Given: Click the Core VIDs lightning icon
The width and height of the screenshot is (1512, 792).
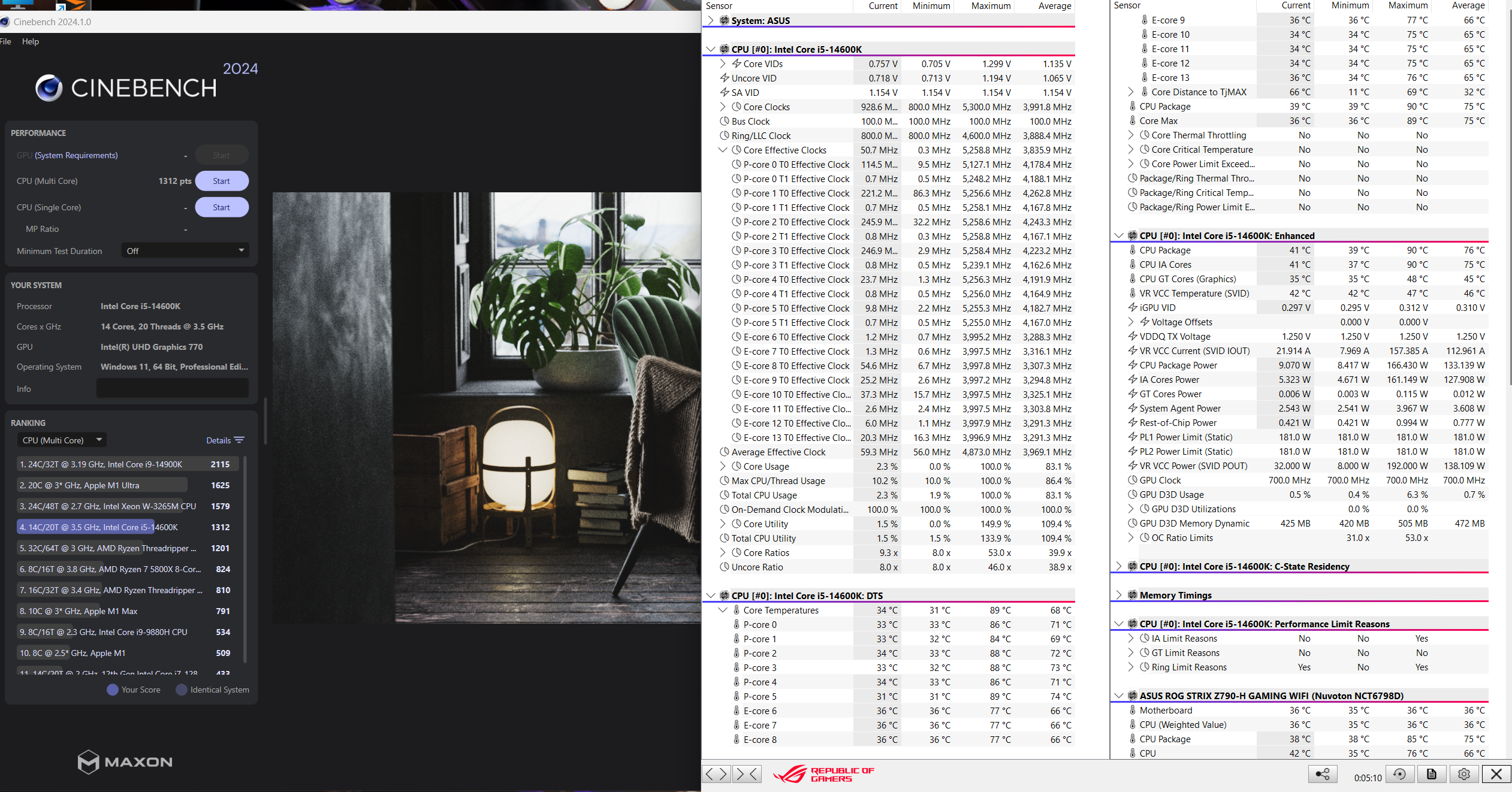Looking at the screenshot, I should [737, 64].
